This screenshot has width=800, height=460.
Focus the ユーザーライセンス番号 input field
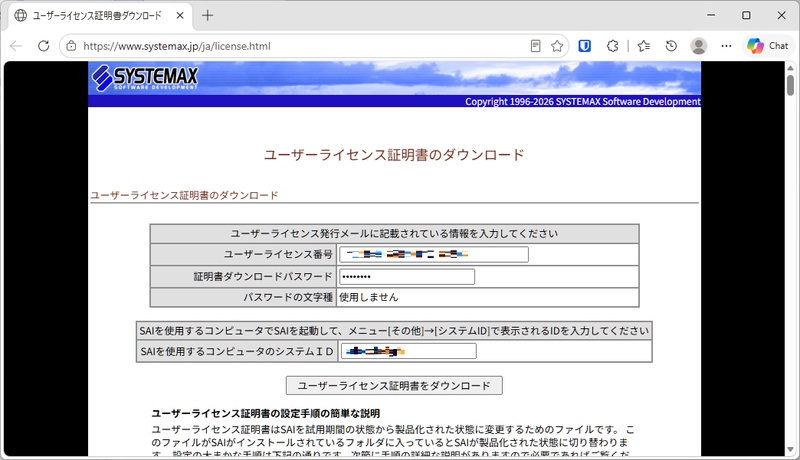434,254
